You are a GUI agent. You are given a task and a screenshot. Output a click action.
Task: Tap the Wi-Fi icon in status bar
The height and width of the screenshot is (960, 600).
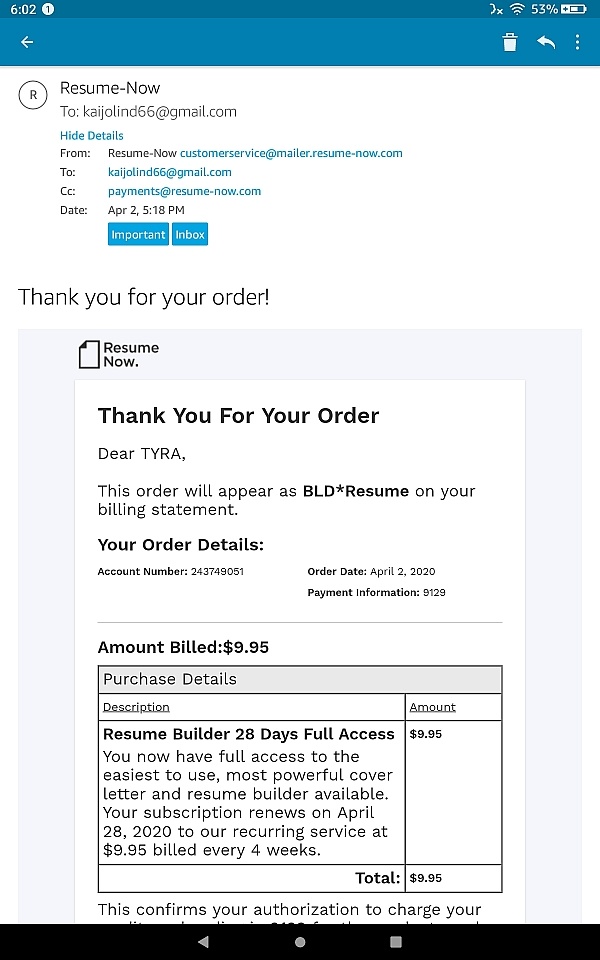(517, 9)
